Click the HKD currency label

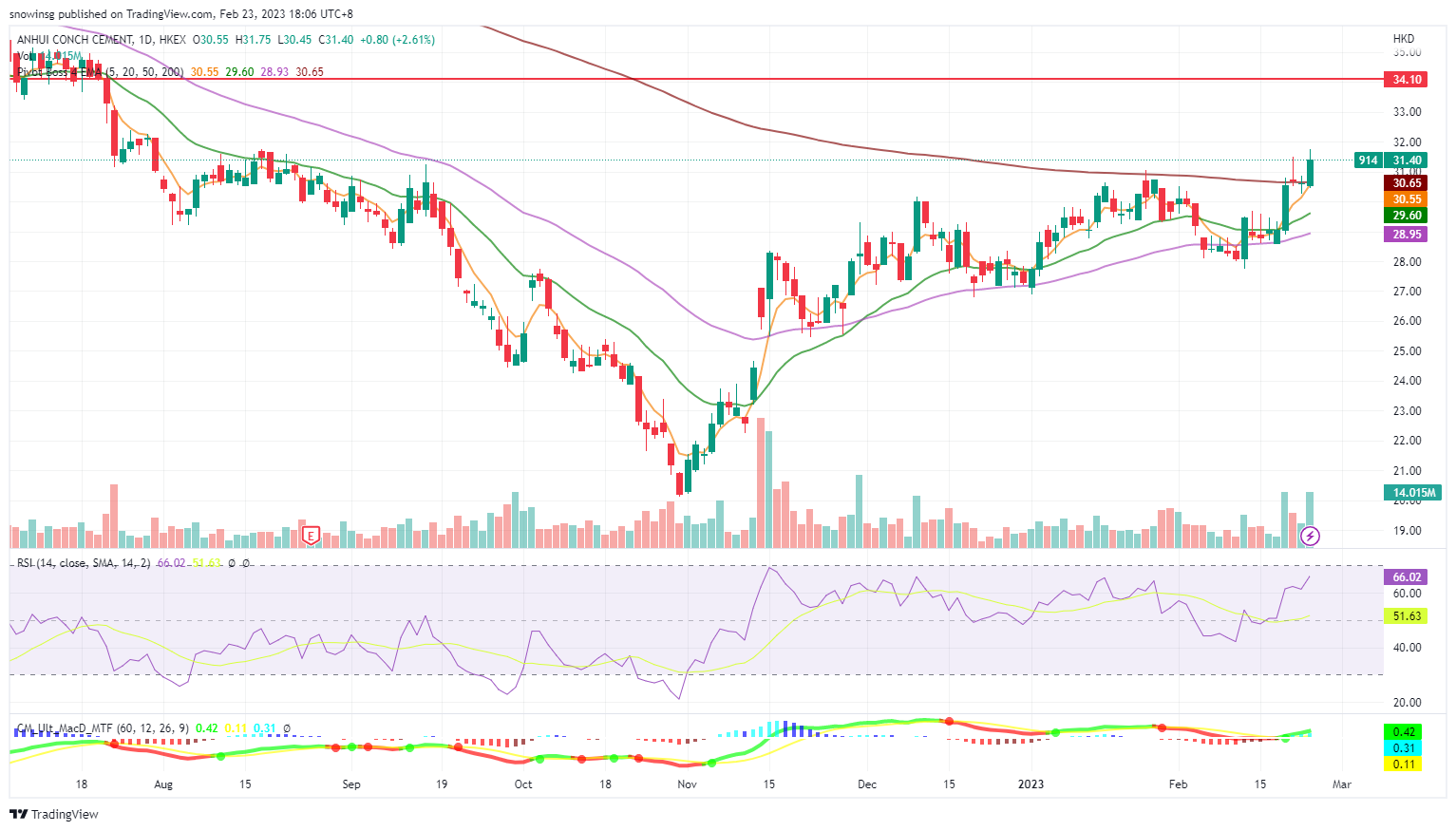coord(1404,39)
